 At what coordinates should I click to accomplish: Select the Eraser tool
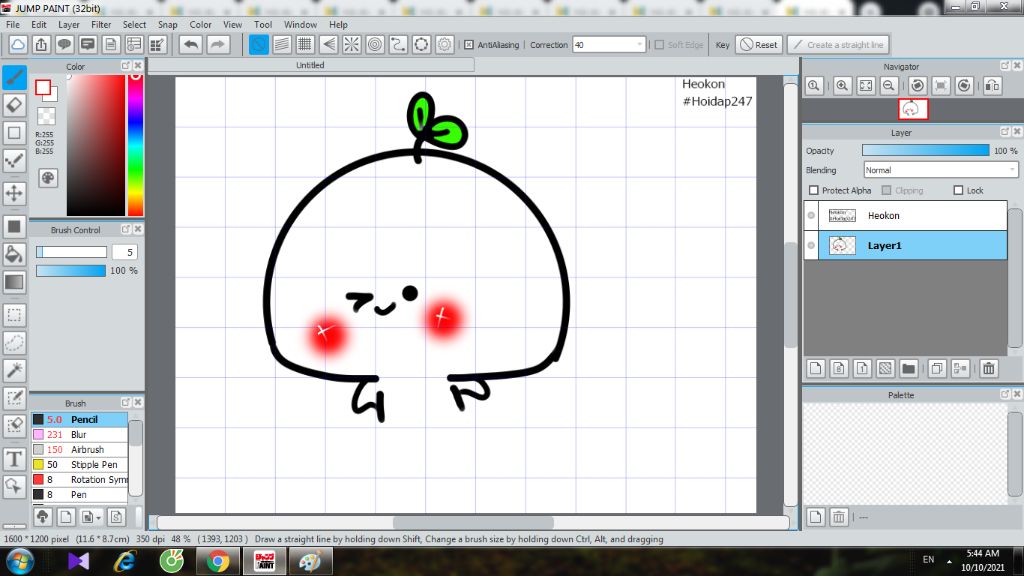click(x=14, y=105)
